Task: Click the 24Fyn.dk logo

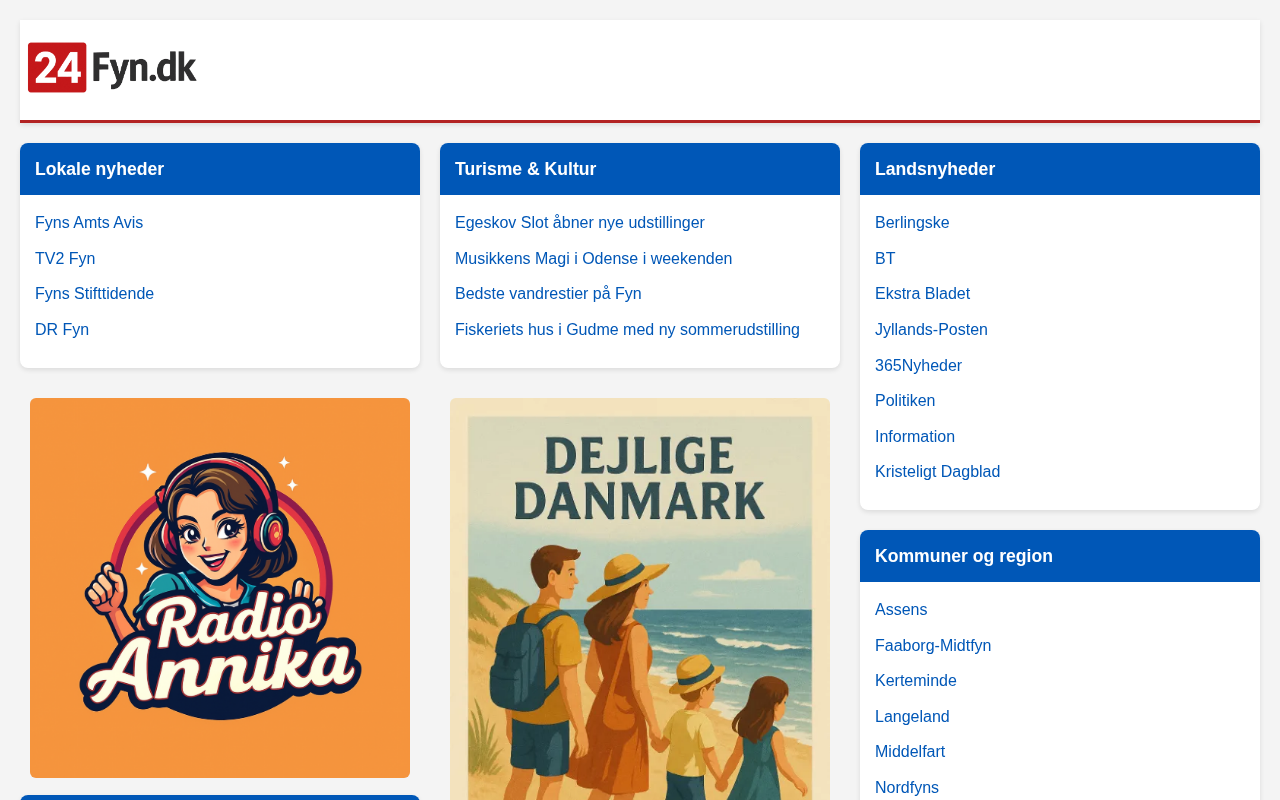Action: 112,68
